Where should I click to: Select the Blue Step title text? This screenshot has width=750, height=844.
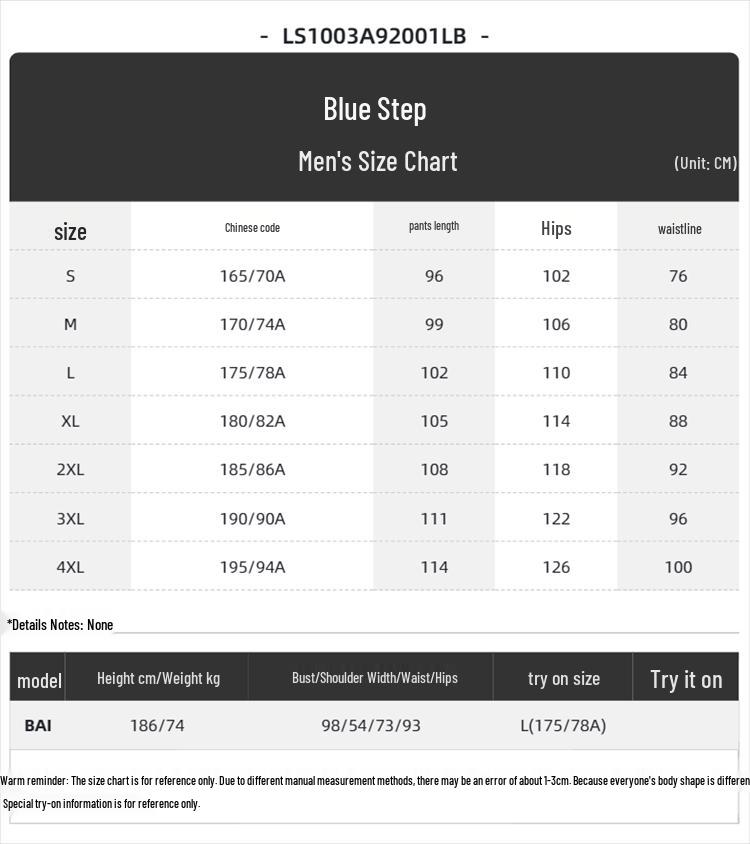pos(375,109)
